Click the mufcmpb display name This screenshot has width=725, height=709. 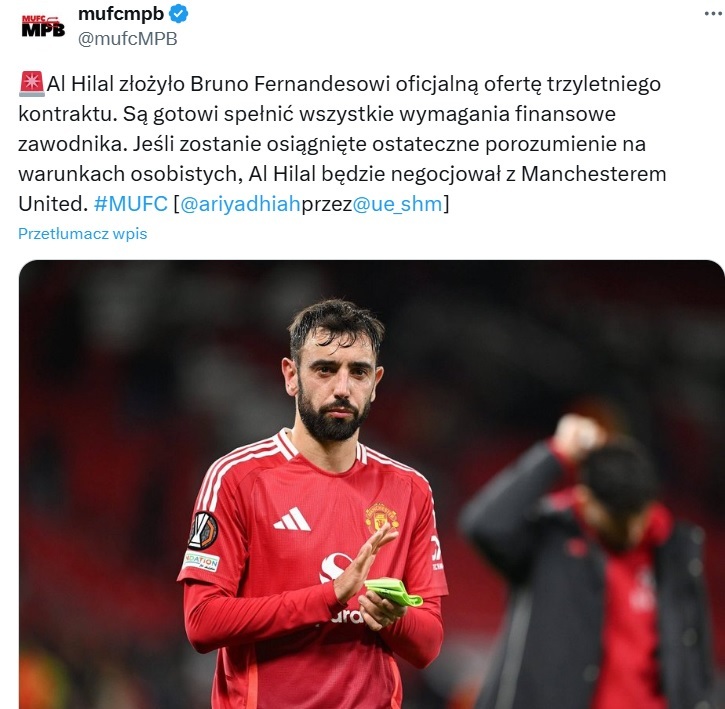coord(121,14)
